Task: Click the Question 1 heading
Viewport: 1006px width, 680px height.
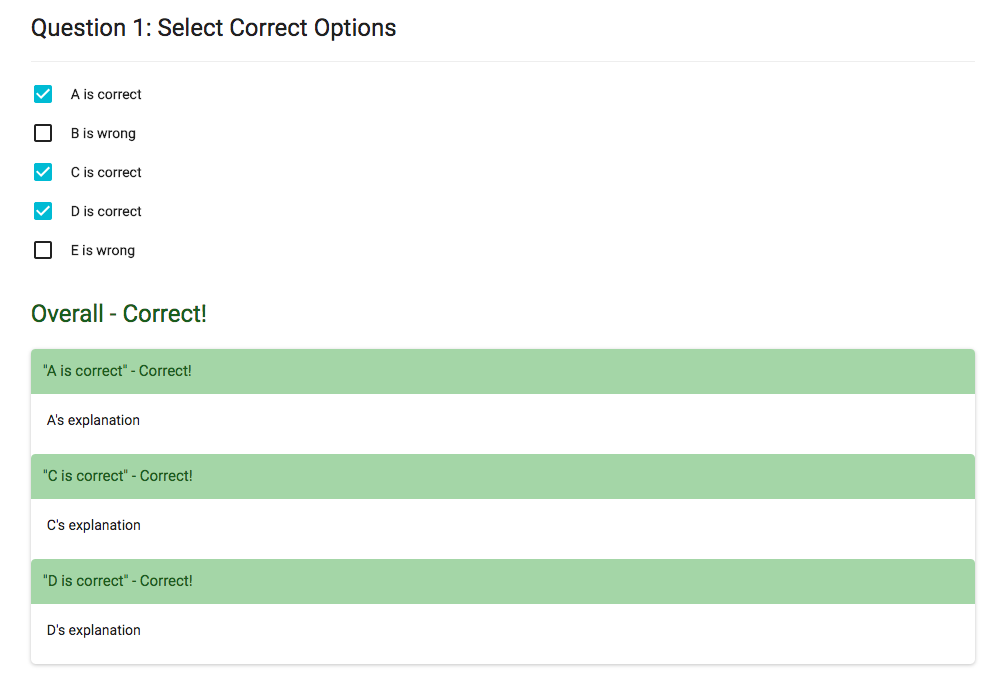Action: tap(213, 28)
